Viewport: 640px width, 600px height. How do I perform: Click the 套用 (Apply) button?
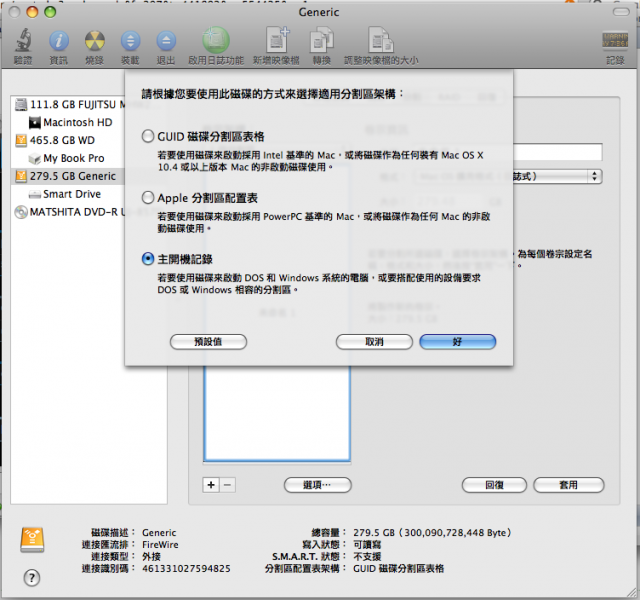click(569, 485)
